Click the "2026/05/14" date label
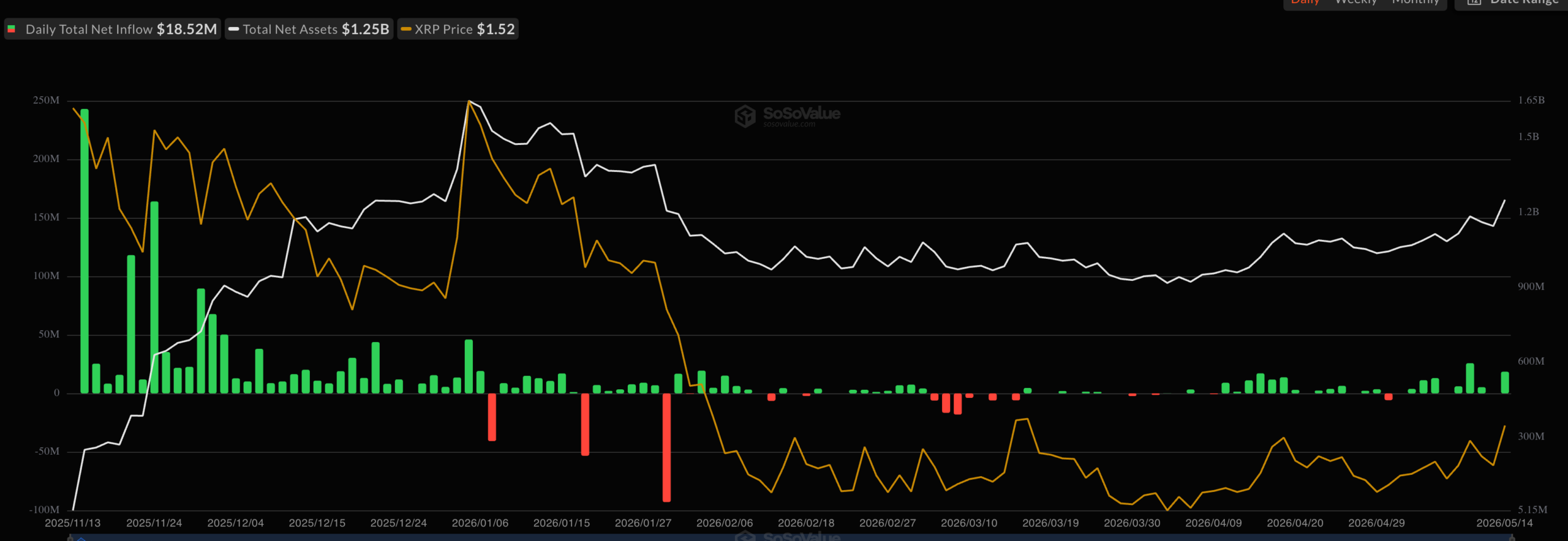 click(1504, 523)
